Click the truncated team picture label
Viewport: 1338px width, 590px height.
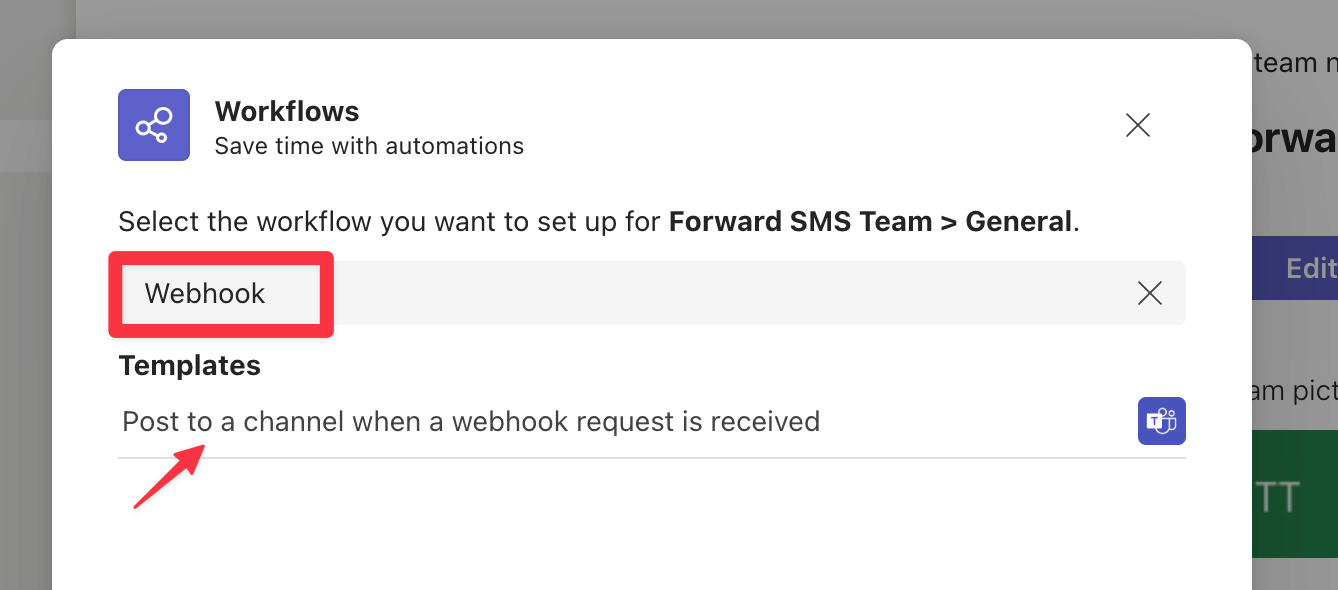click(x=1295, y=390)
